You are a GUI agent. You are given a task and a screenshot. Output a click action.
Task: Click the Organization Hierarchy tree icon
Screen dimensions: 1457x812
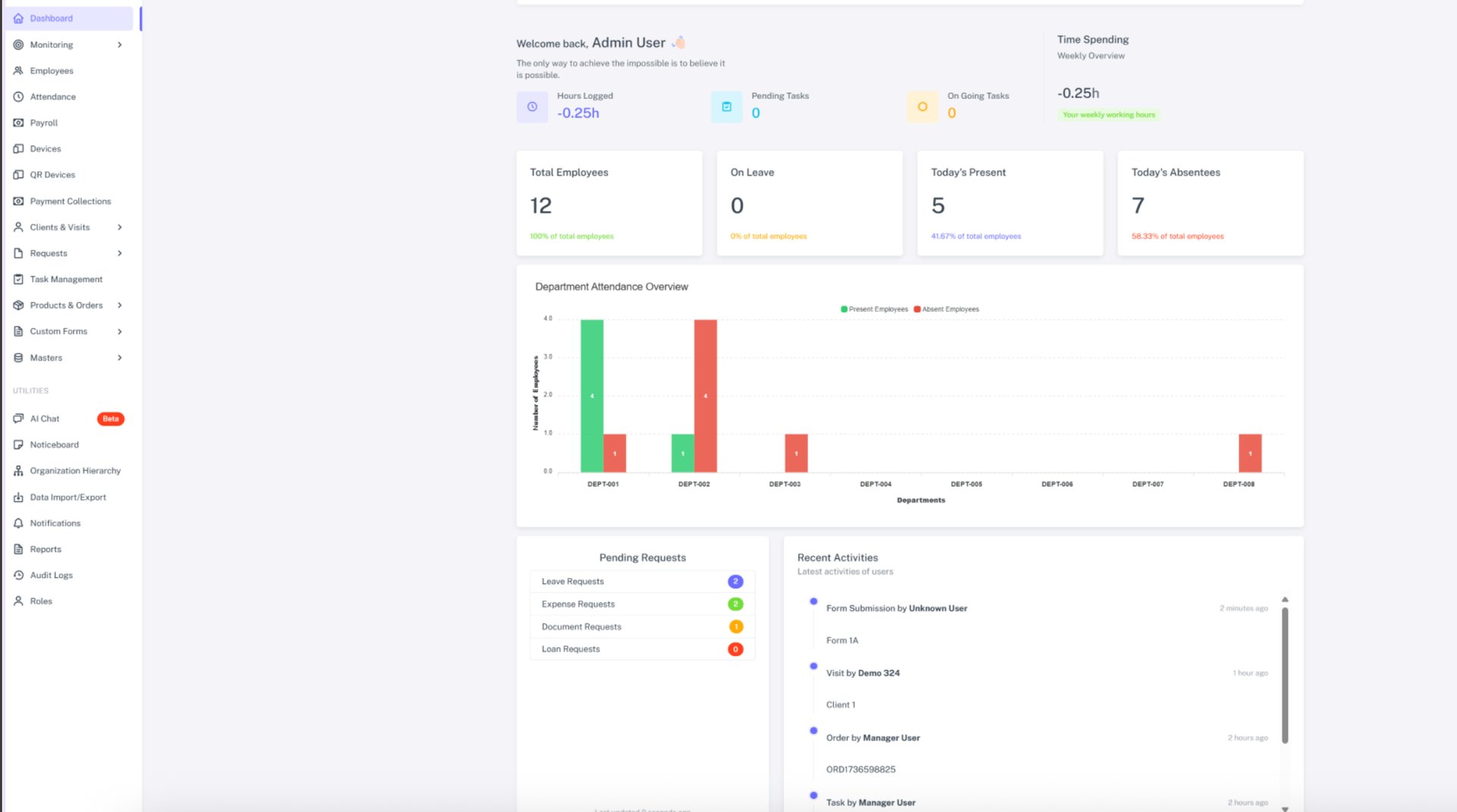[x=18, y=471]
